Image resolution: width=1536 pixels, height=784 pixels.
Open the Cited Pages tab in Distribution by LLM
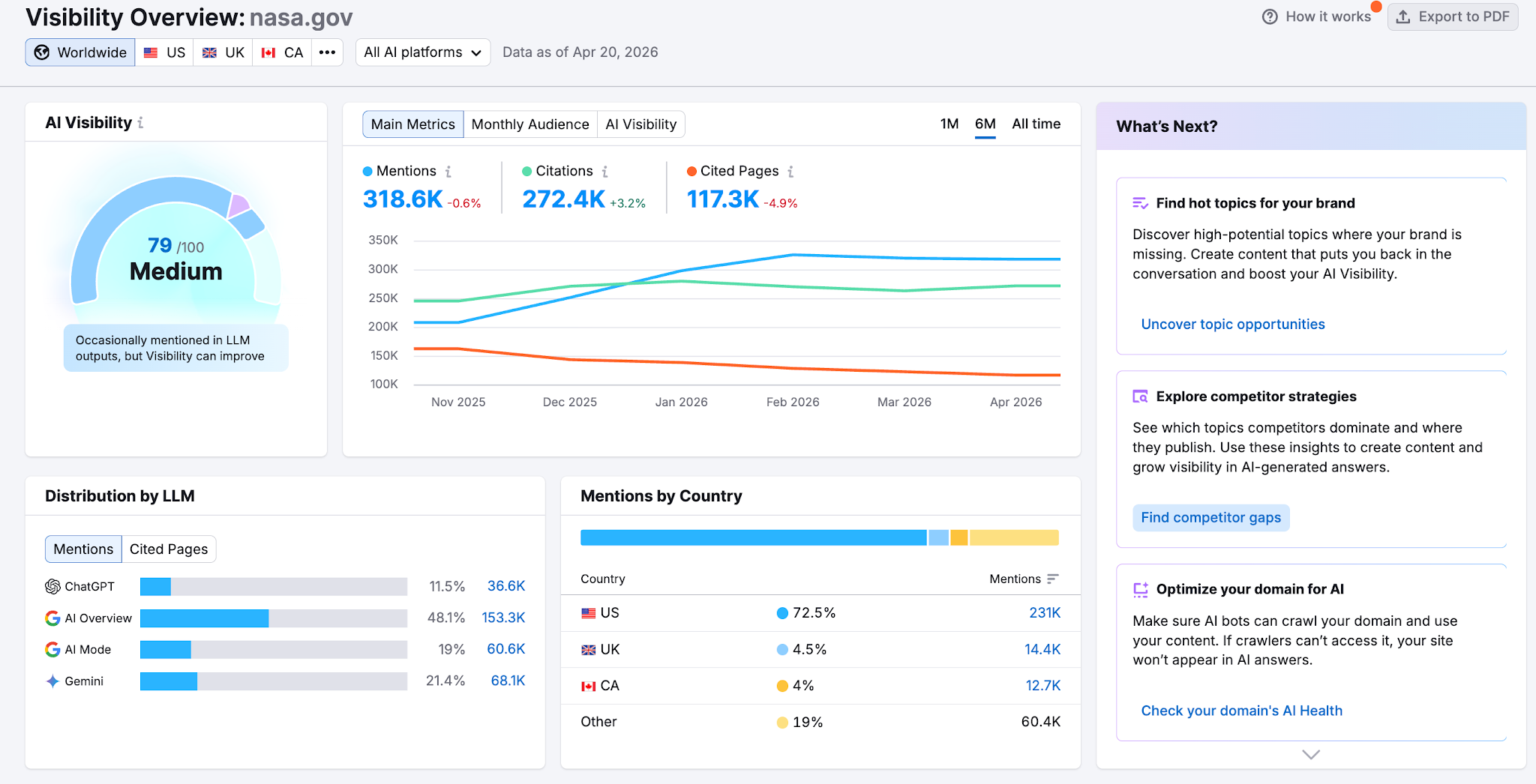(x=168, y=549)
